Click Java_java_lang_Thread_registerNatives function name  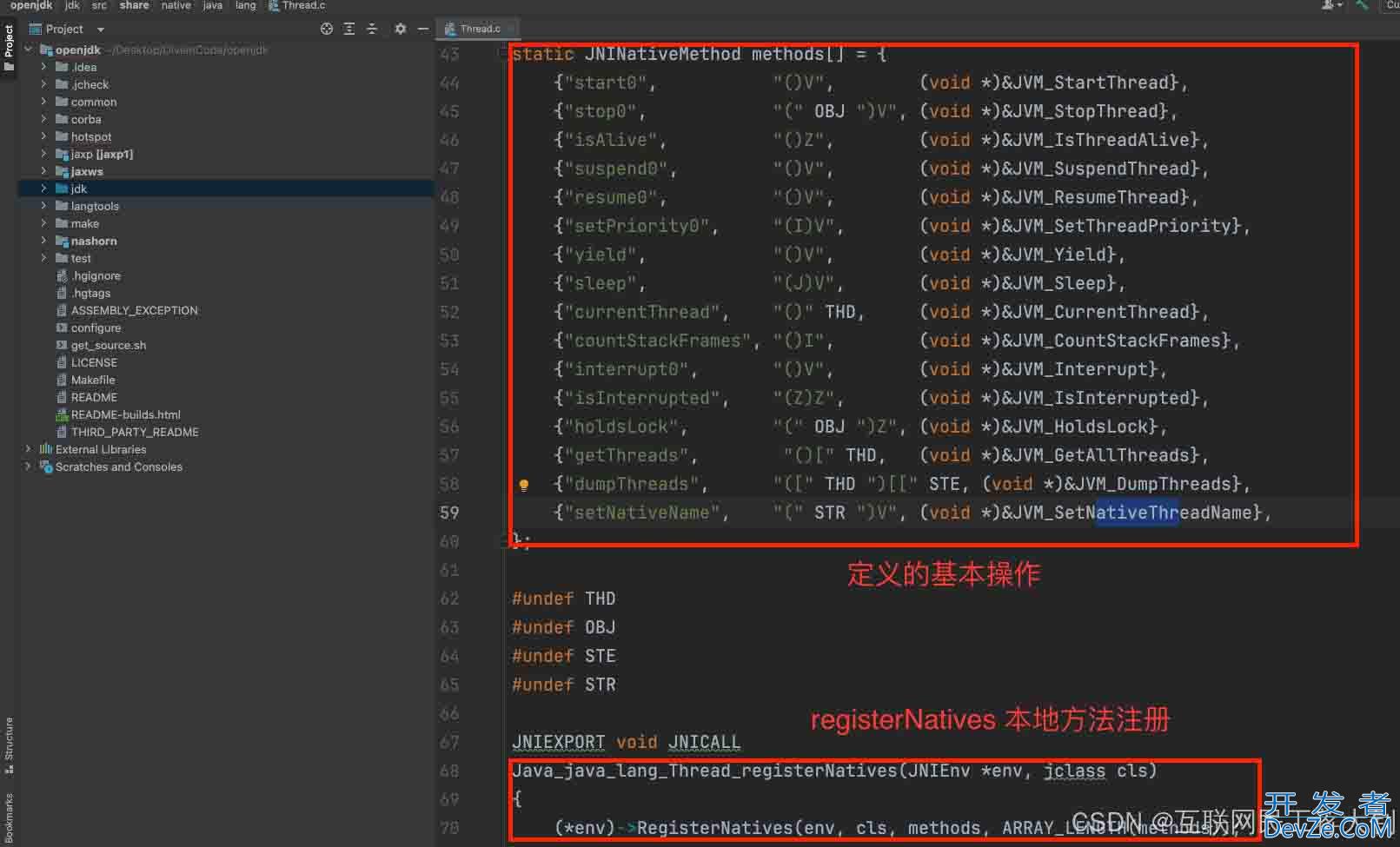(705, 771)
